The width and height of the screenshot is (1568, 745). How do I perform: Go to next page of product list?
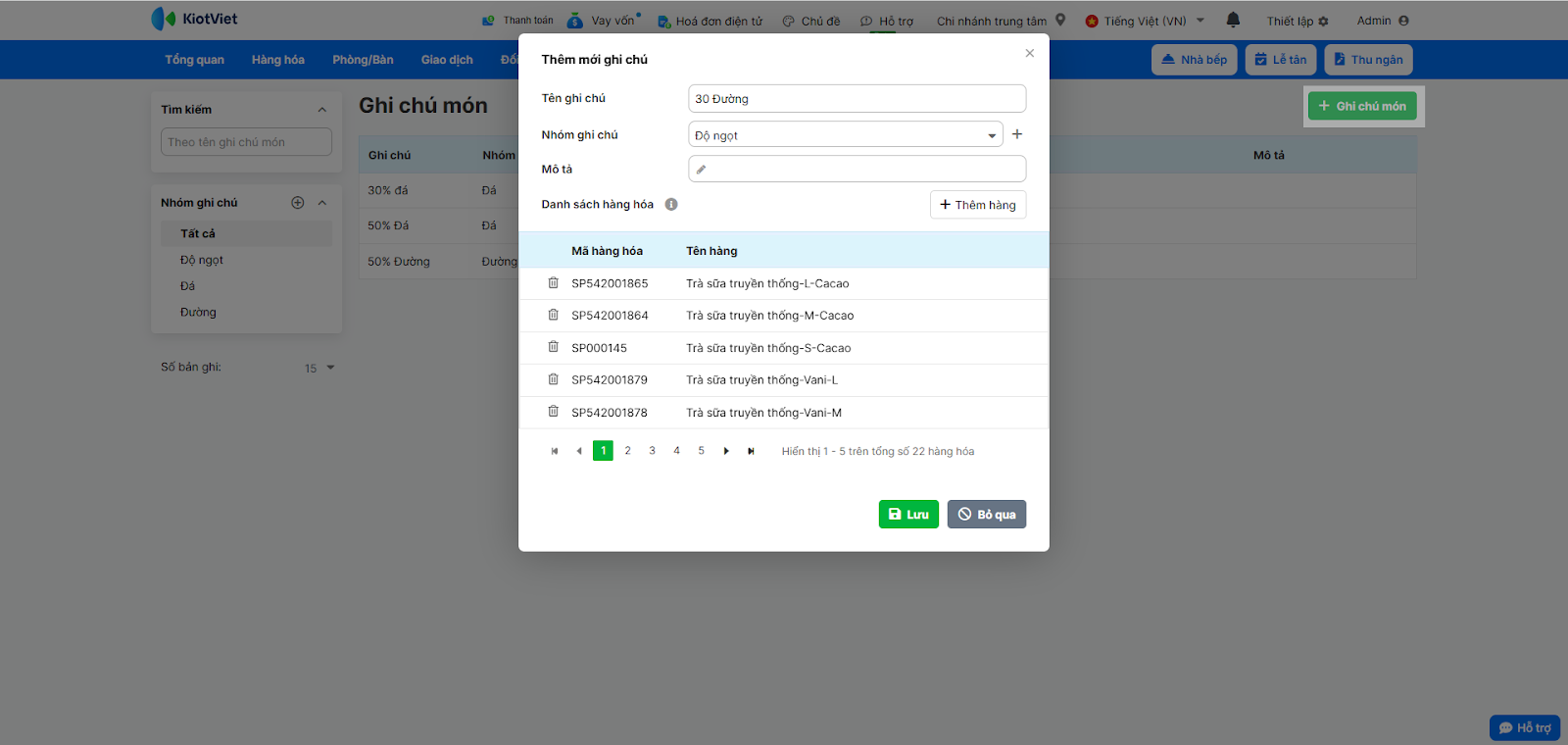tap(726, 451)
